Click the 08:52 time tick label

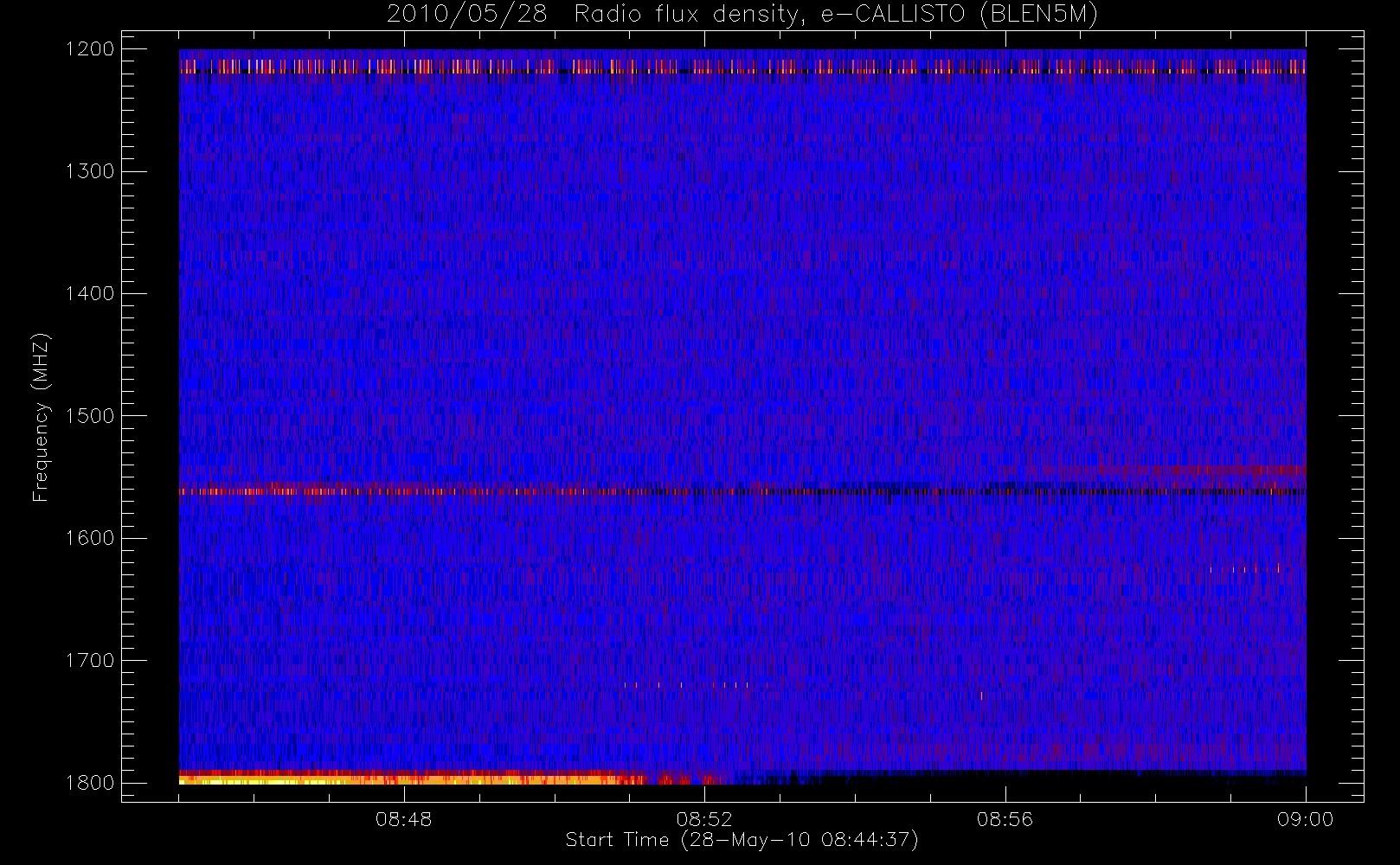[704, 819]
